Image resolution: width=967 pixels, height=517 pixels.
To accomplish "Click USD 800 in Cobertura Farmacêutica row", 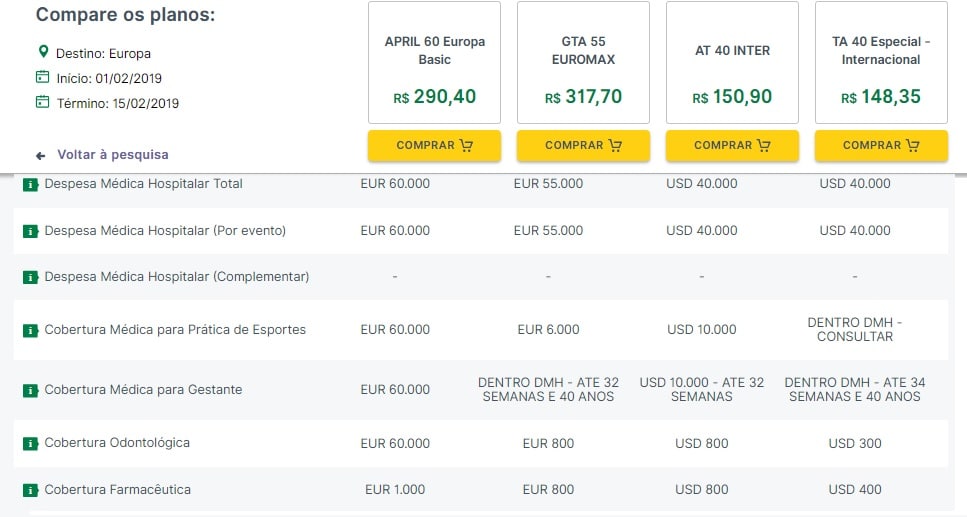I will tap(702, 489).
